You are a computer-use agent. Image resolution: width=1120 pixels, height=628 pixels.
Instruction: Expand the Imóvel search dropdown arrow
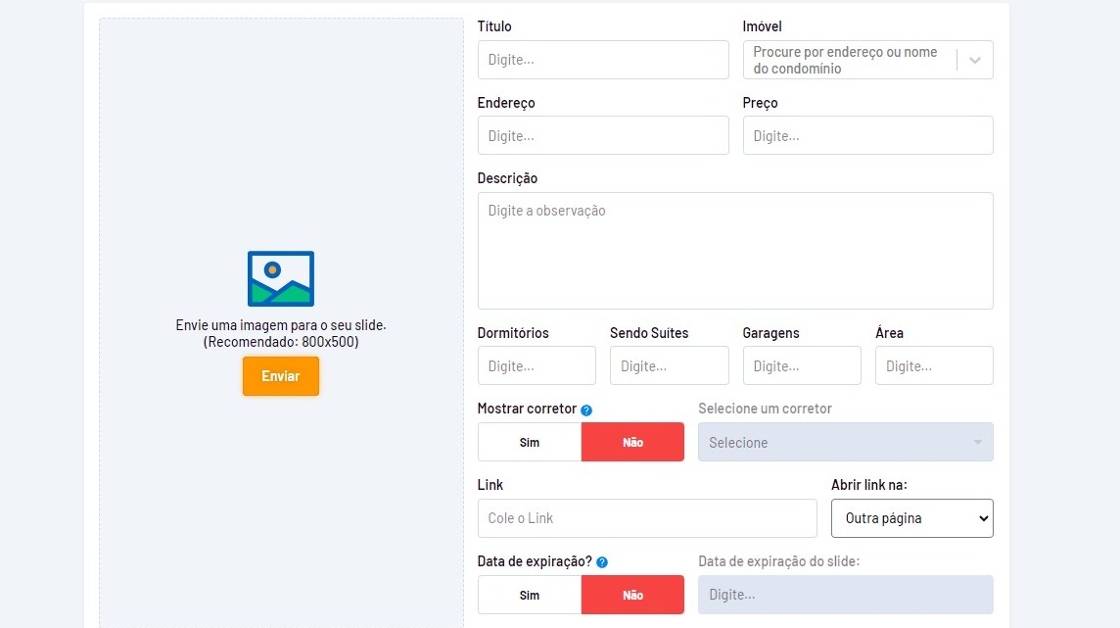pos(975,60)
